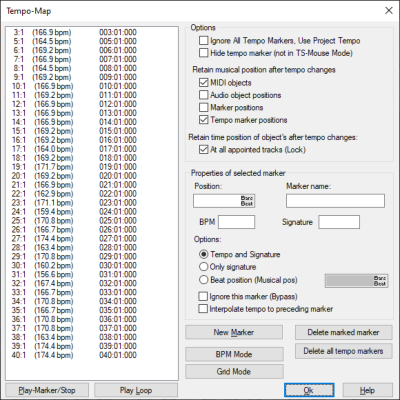Select tempo marker 31:1 at 156.6 bpm
The image size is (400, 400).
click(74, 275)
